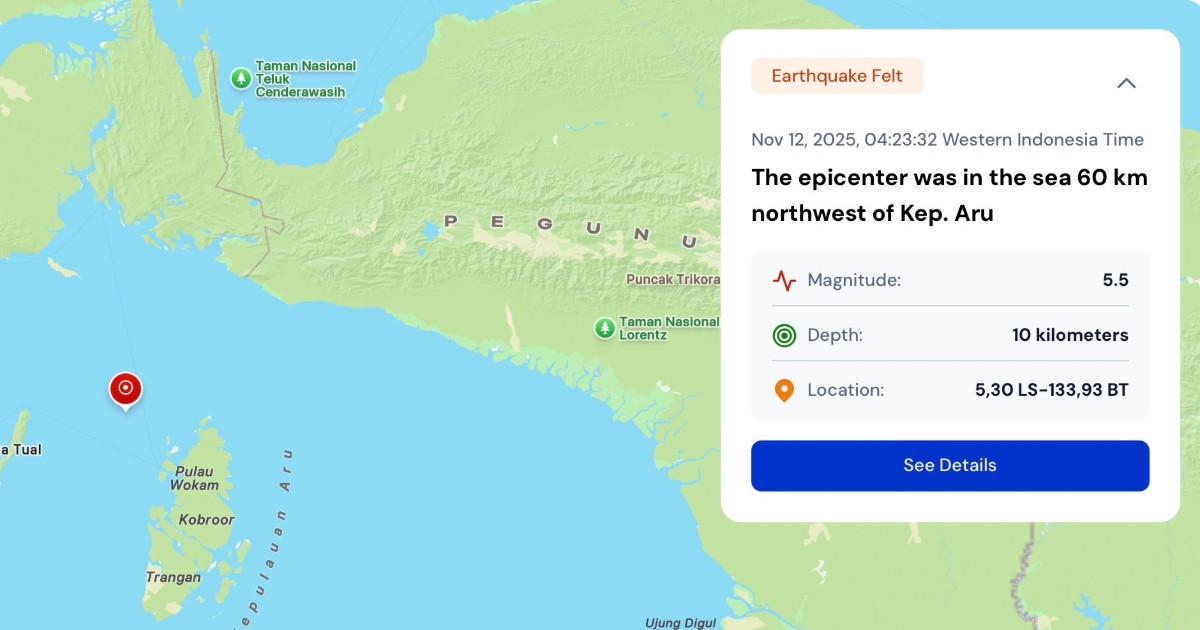Click the green Depth concentric-circles icon
This screenshot has height=630, width=1200.
point(784,335)
